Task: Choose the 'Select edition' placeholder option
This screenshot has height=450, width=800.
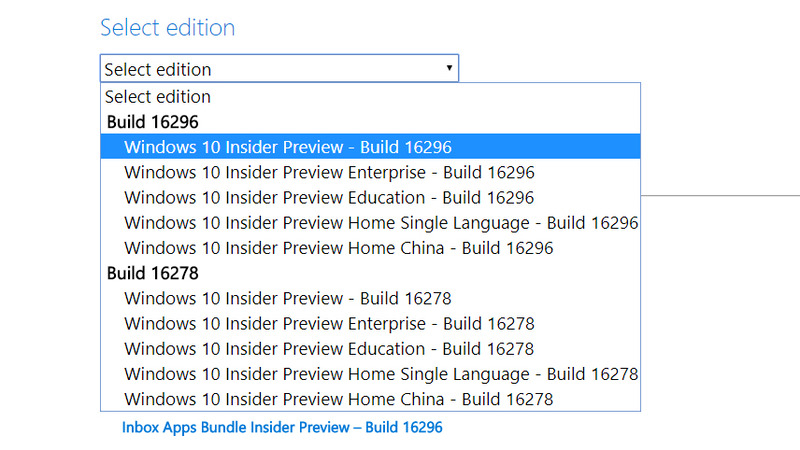Action: click(x=158, y=97)
